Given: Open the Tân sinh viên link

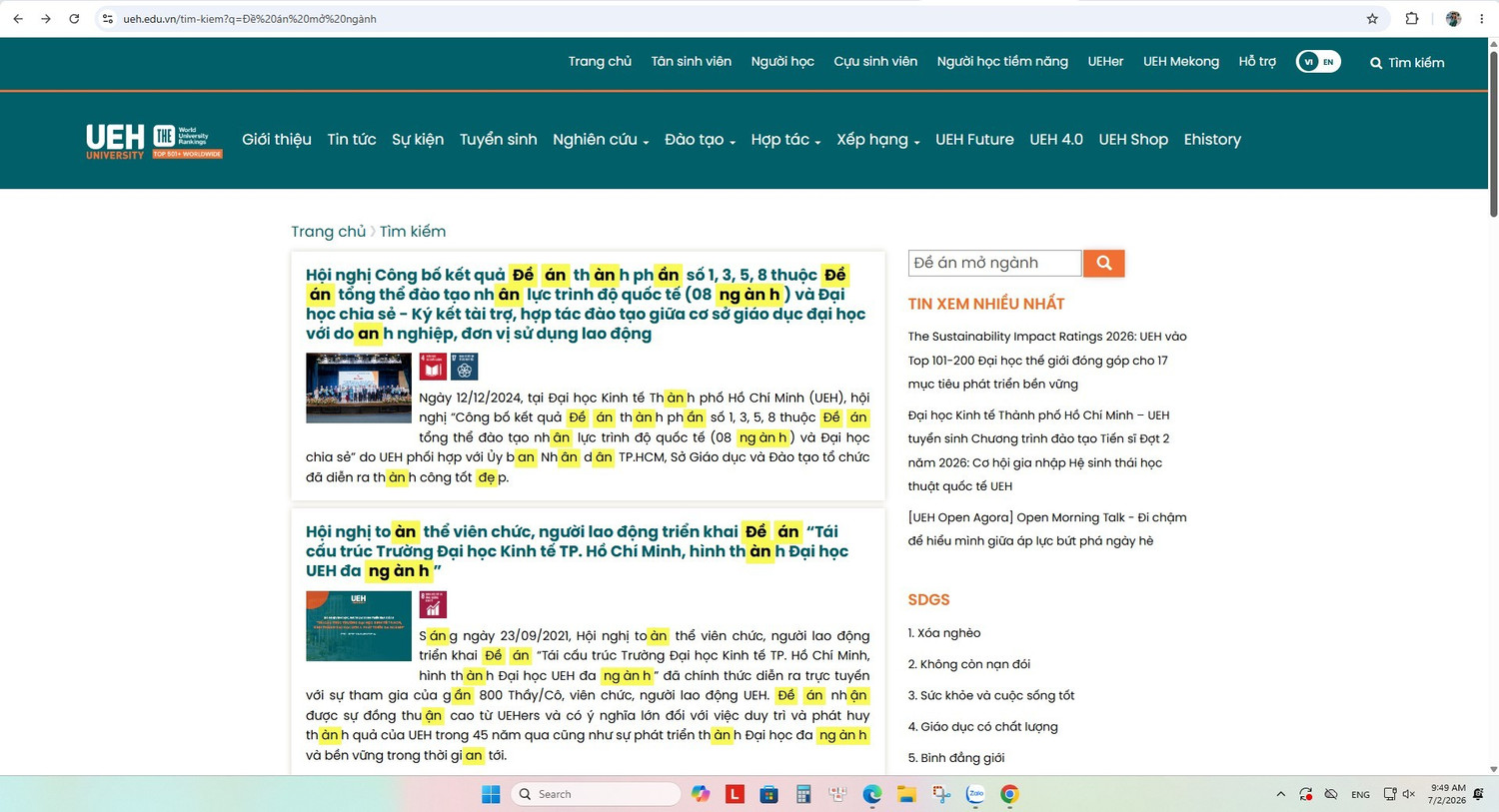Looking at the screenshot, I should [692, 62].
